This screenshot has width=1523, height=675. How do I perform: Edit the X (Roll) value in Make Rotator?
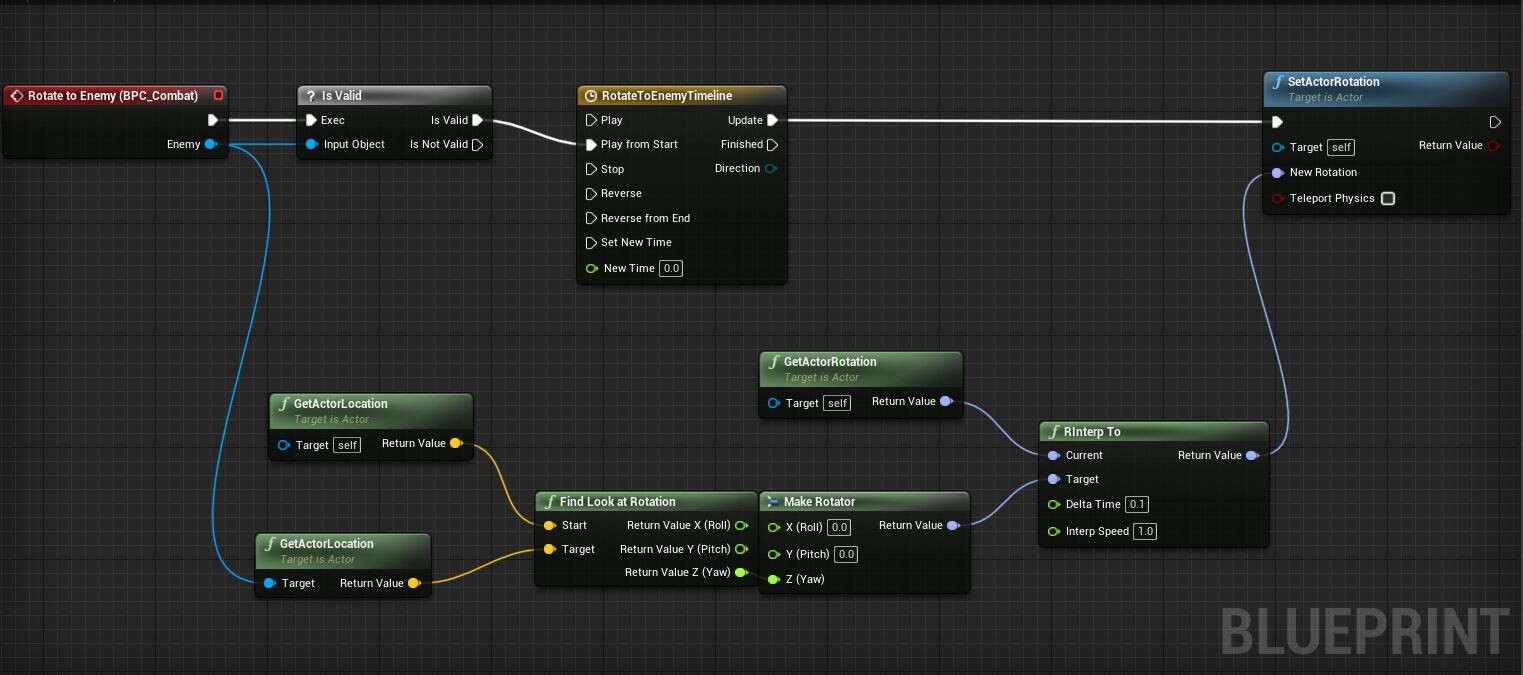[x=839, y=527]
